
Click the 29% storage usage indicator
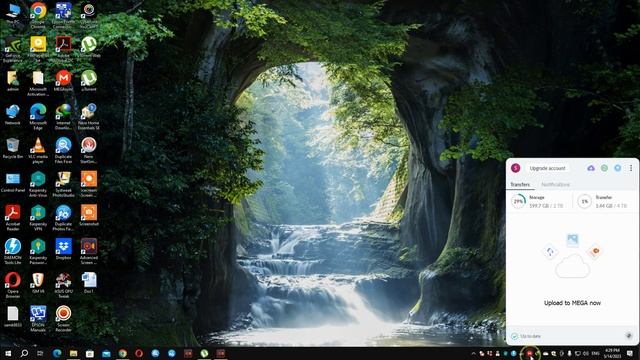coord(518,201)
